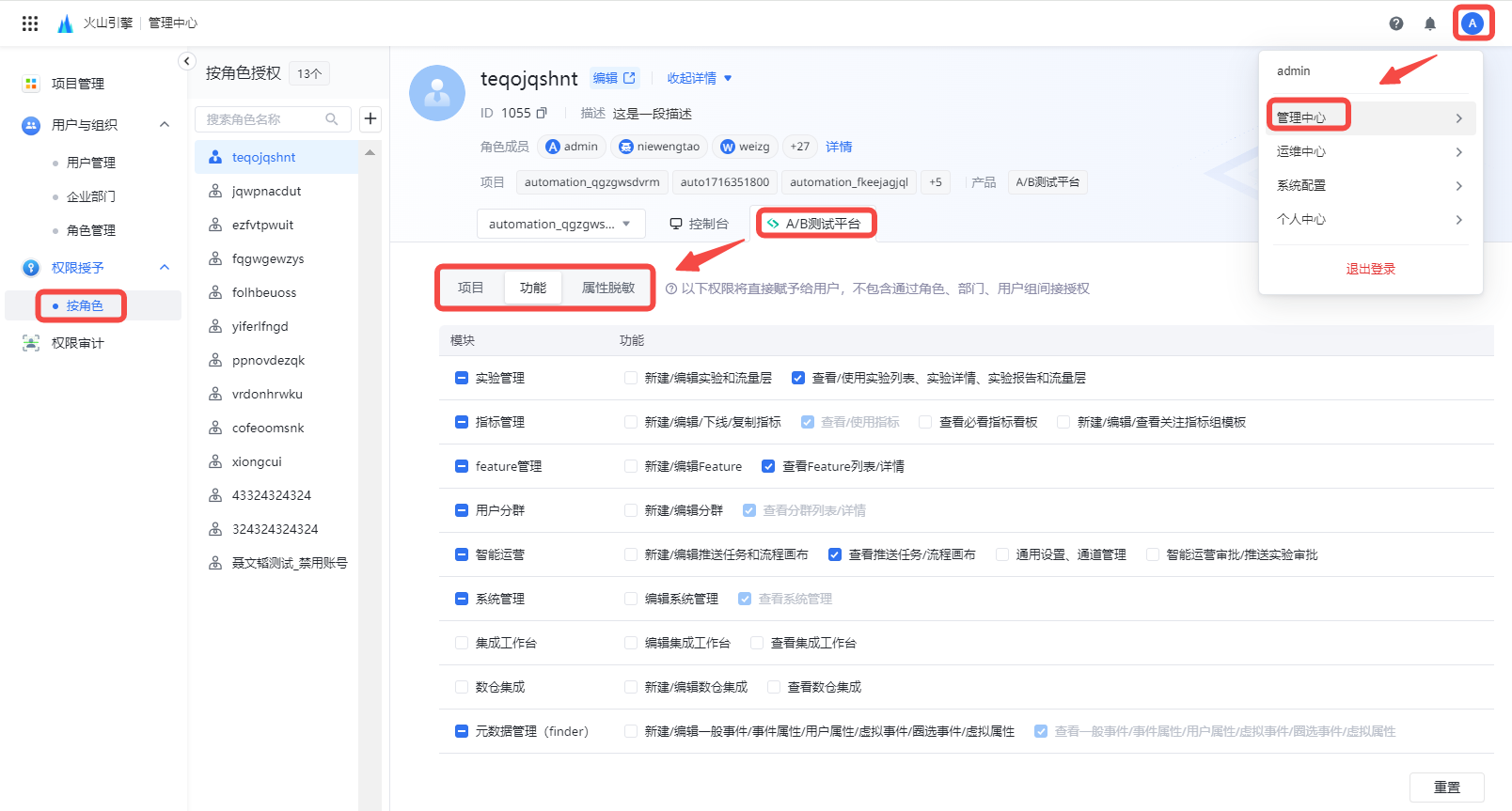This screenshot has height=811, width=1512.
Task: Switch to the 功能 tab
Action: [533, 288]
